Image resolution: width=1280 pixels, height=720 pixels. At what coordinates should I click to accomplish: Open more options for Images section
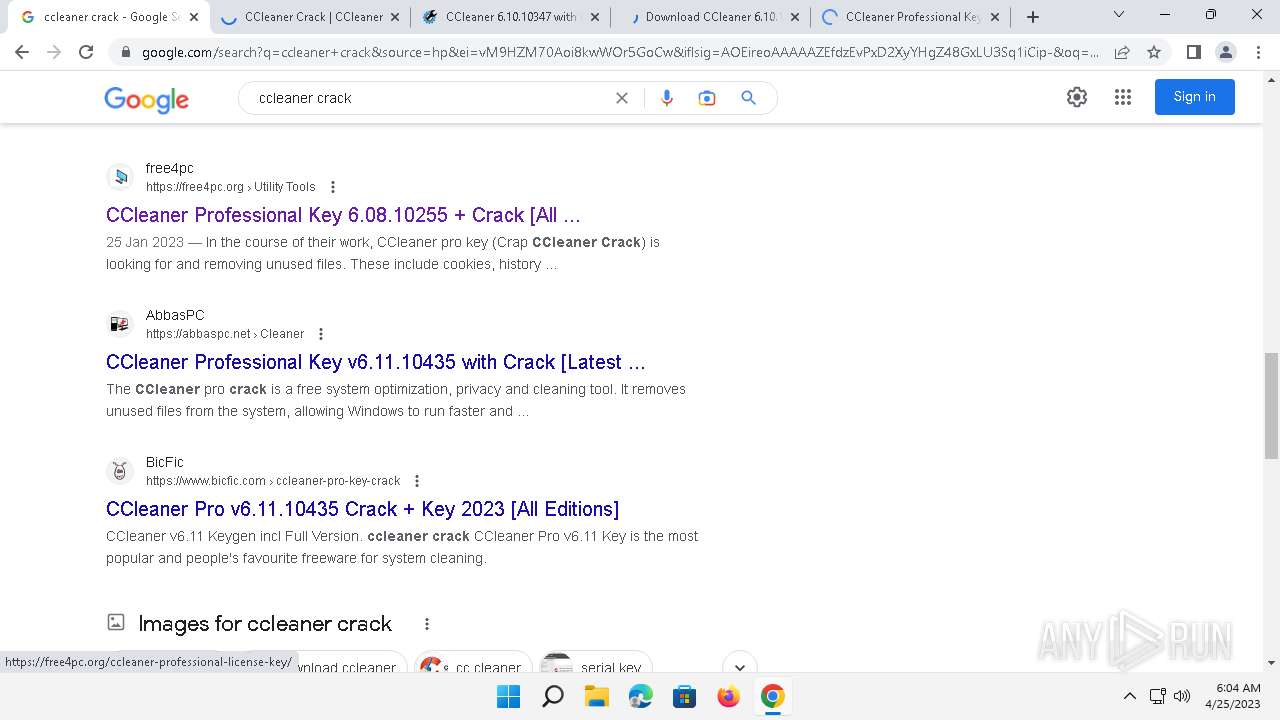click(x=427, y=624)
